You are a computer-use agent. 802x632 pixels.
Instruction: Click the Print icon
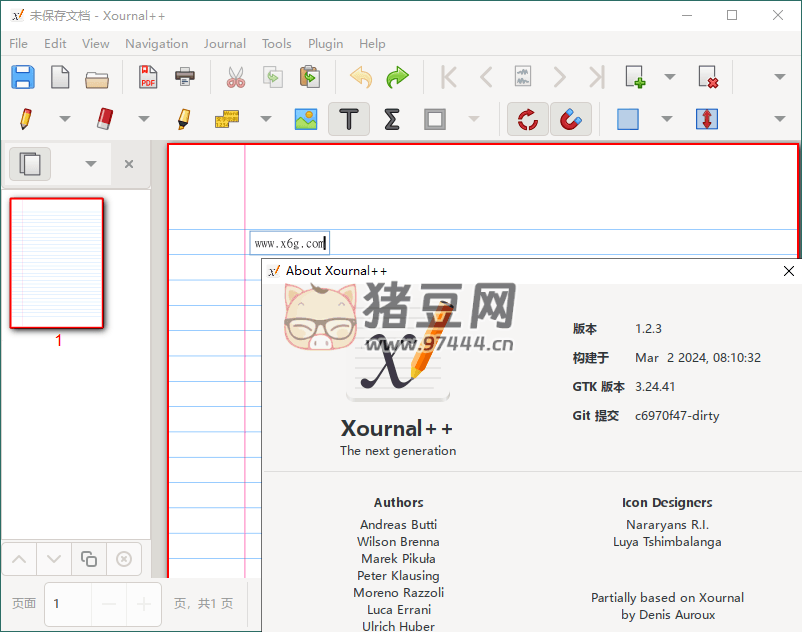185,77
